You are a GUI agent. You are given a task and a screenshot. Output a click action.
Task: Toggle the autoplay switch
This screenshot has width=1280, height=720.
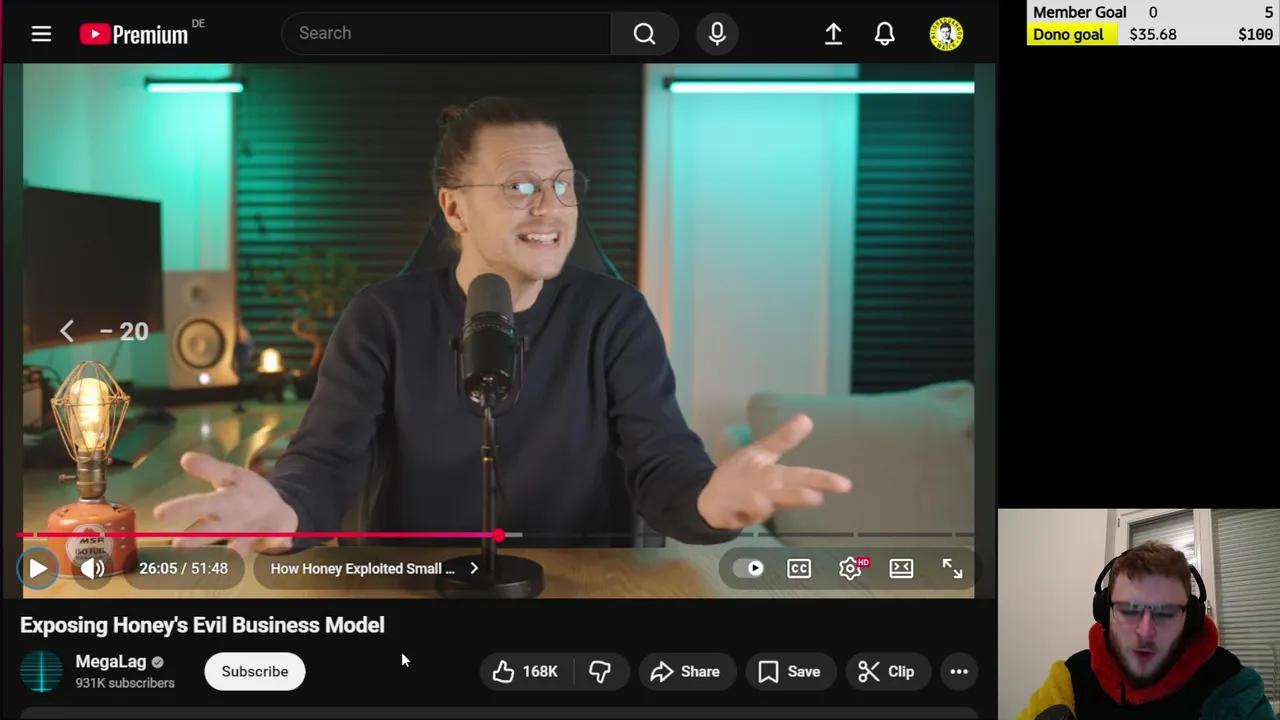[748, 568]
